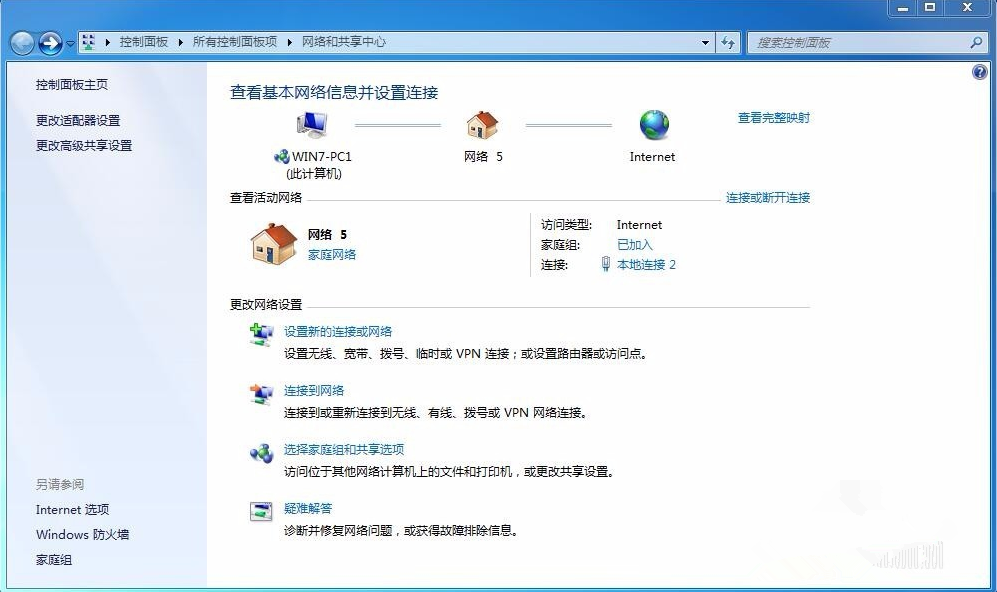Open help via the question mark icon
This screenshot has height=592, width=997.
(x=978, y=71)
